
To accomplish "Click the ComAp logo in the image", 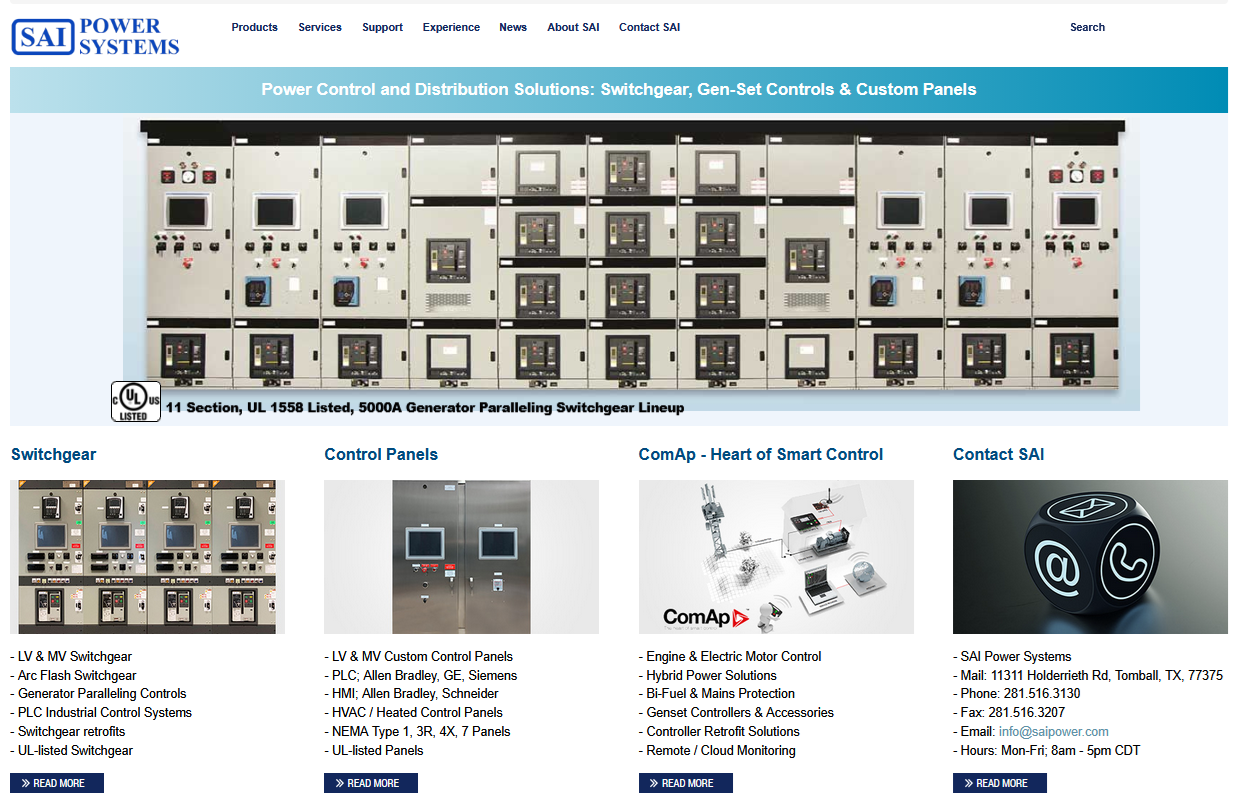I will click(705, 617).
